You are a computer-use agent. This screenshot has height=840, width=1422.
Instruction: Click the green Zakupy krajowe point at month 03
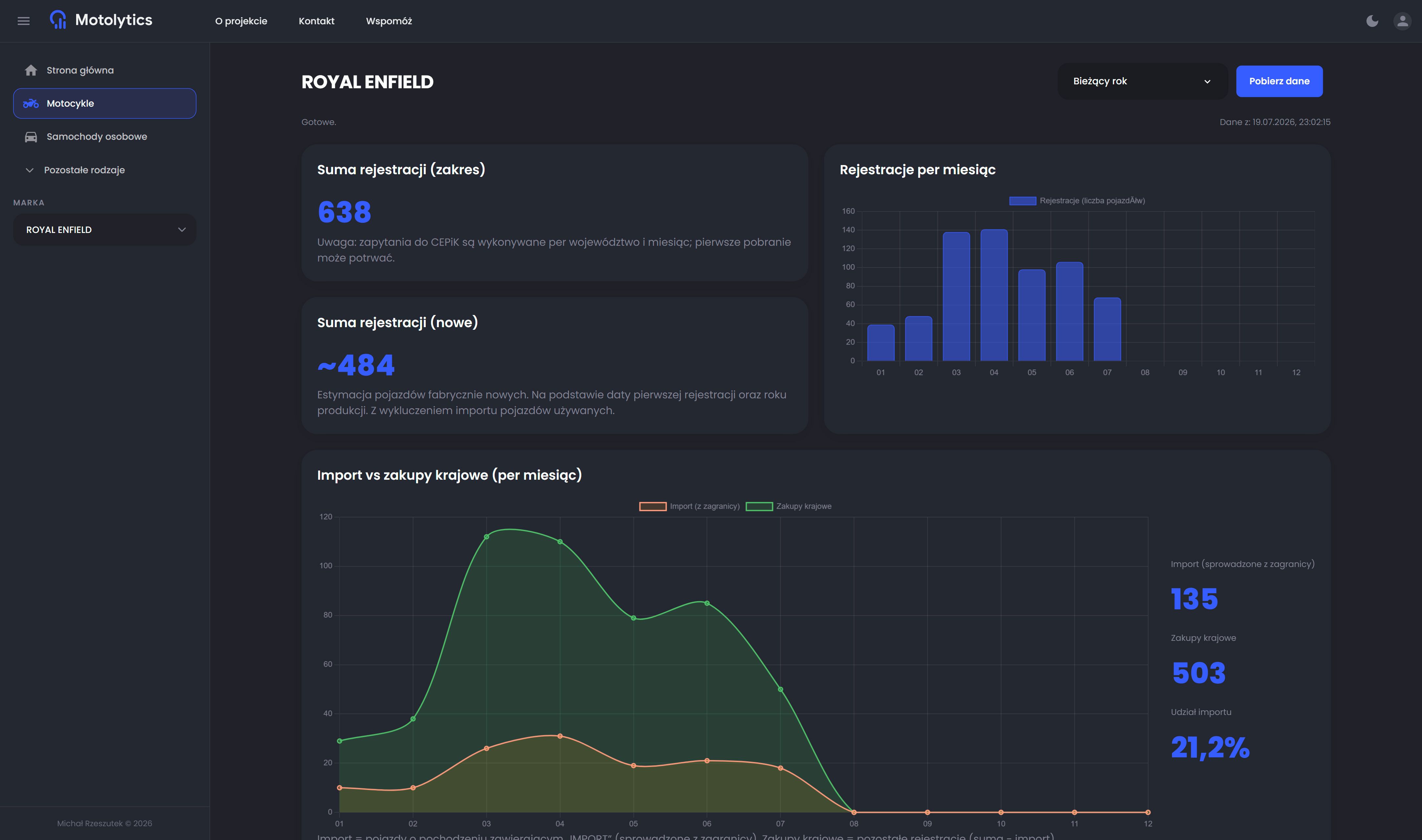click(486, 536)
